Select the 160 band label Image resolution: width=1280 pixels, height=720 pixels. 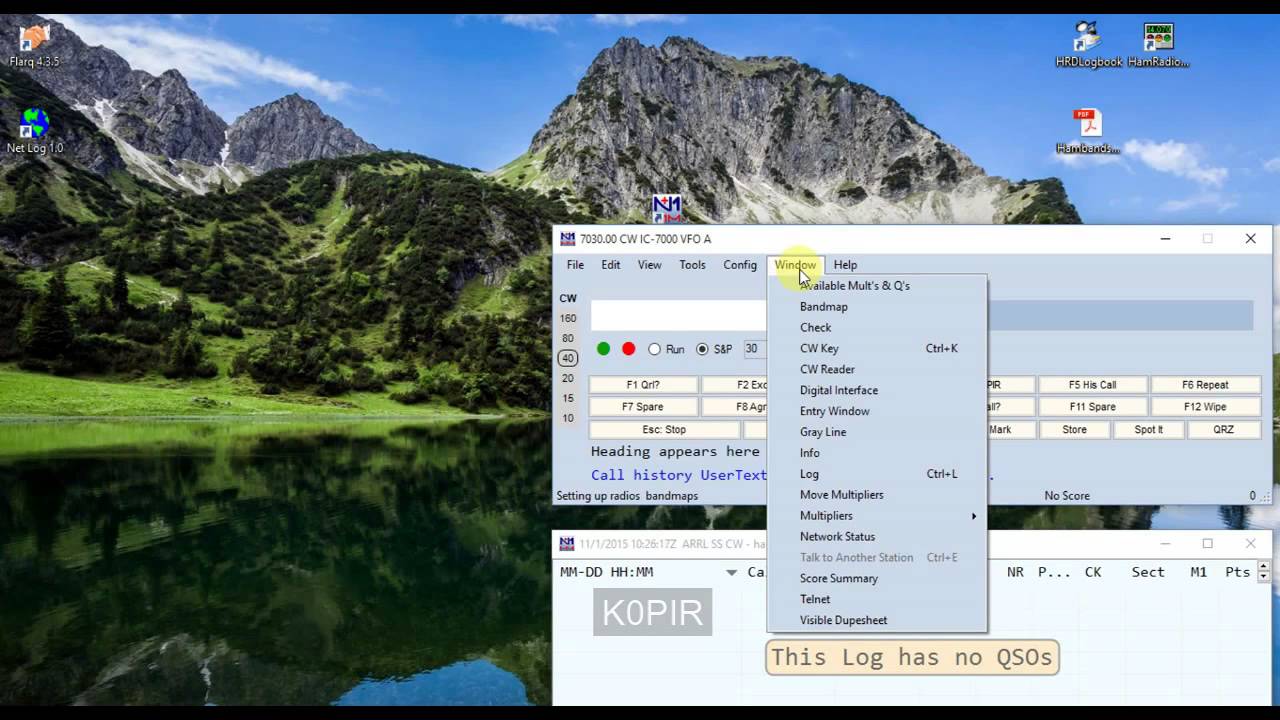tap(568, 319)
